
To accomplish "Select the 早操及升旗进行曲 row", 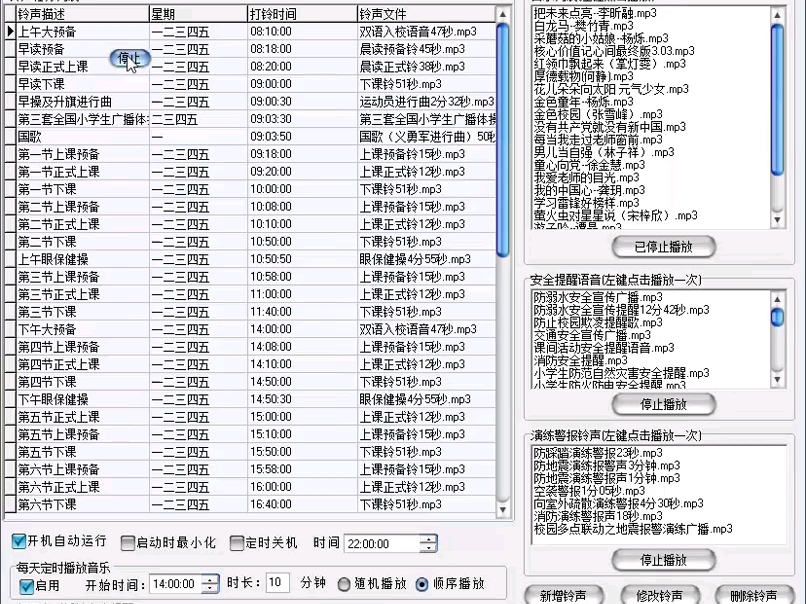I will pos(250,102).
